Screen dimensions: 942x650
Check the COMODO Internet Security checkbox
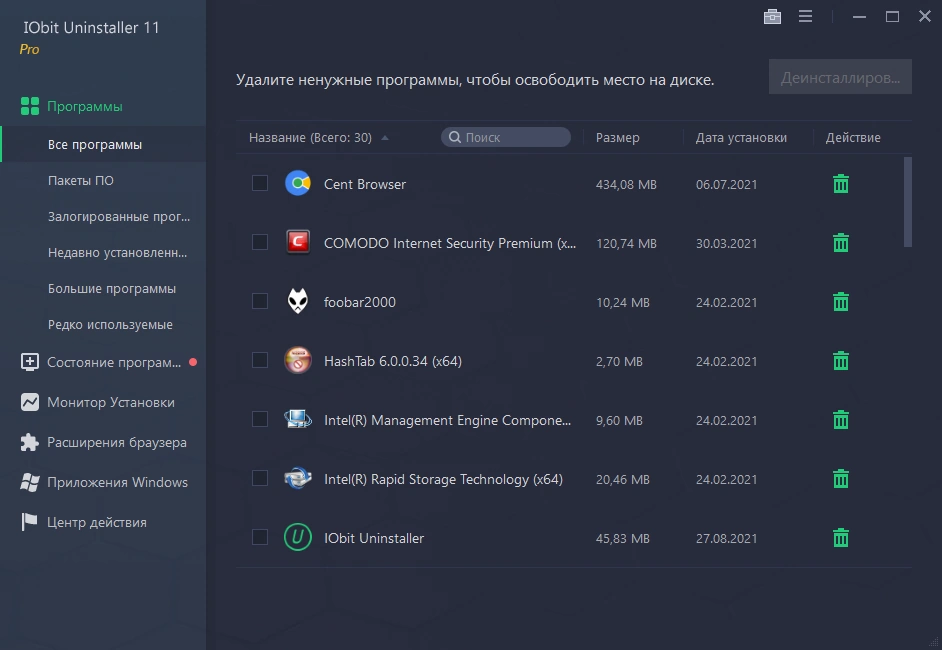click(260, 242)
